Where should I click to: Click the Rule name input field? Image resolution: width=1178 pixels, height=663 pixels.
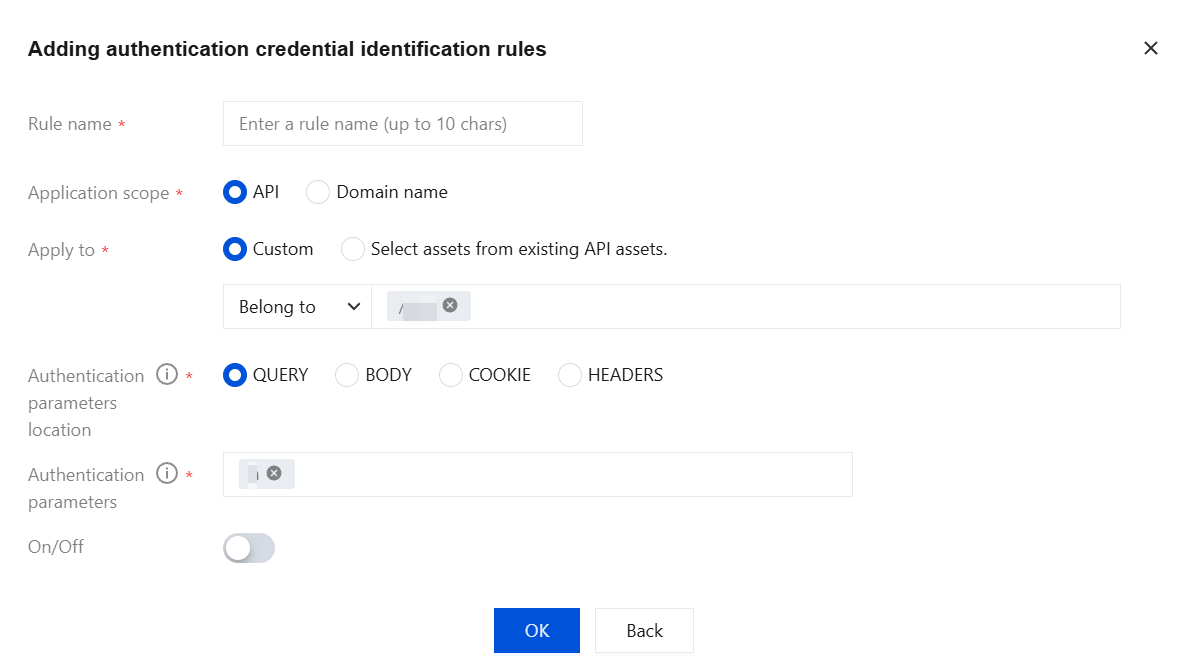[x=402, y=124]
